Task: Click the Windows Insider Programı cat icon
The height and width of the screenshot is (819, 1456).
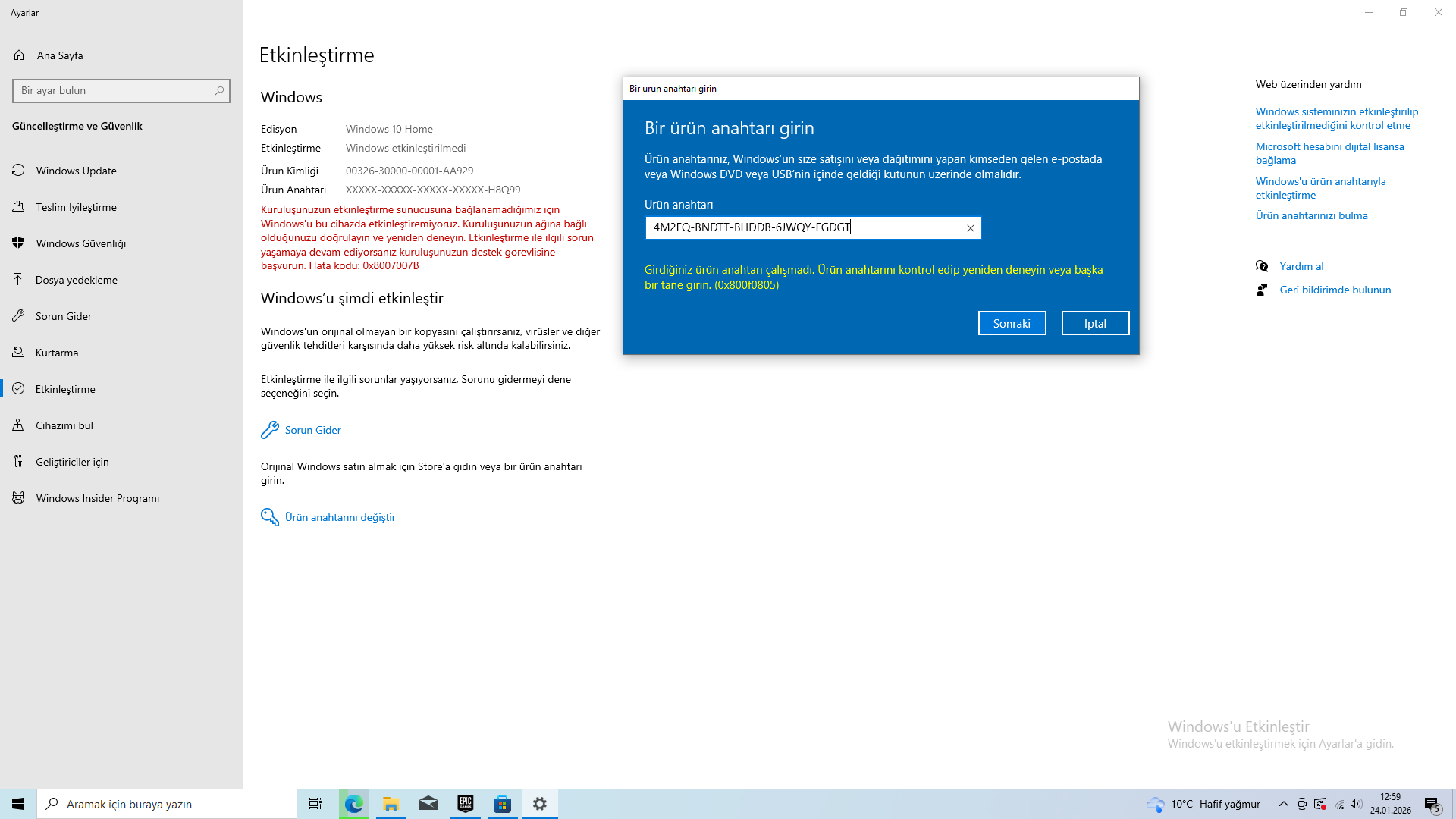Action: tap(18, 498)
